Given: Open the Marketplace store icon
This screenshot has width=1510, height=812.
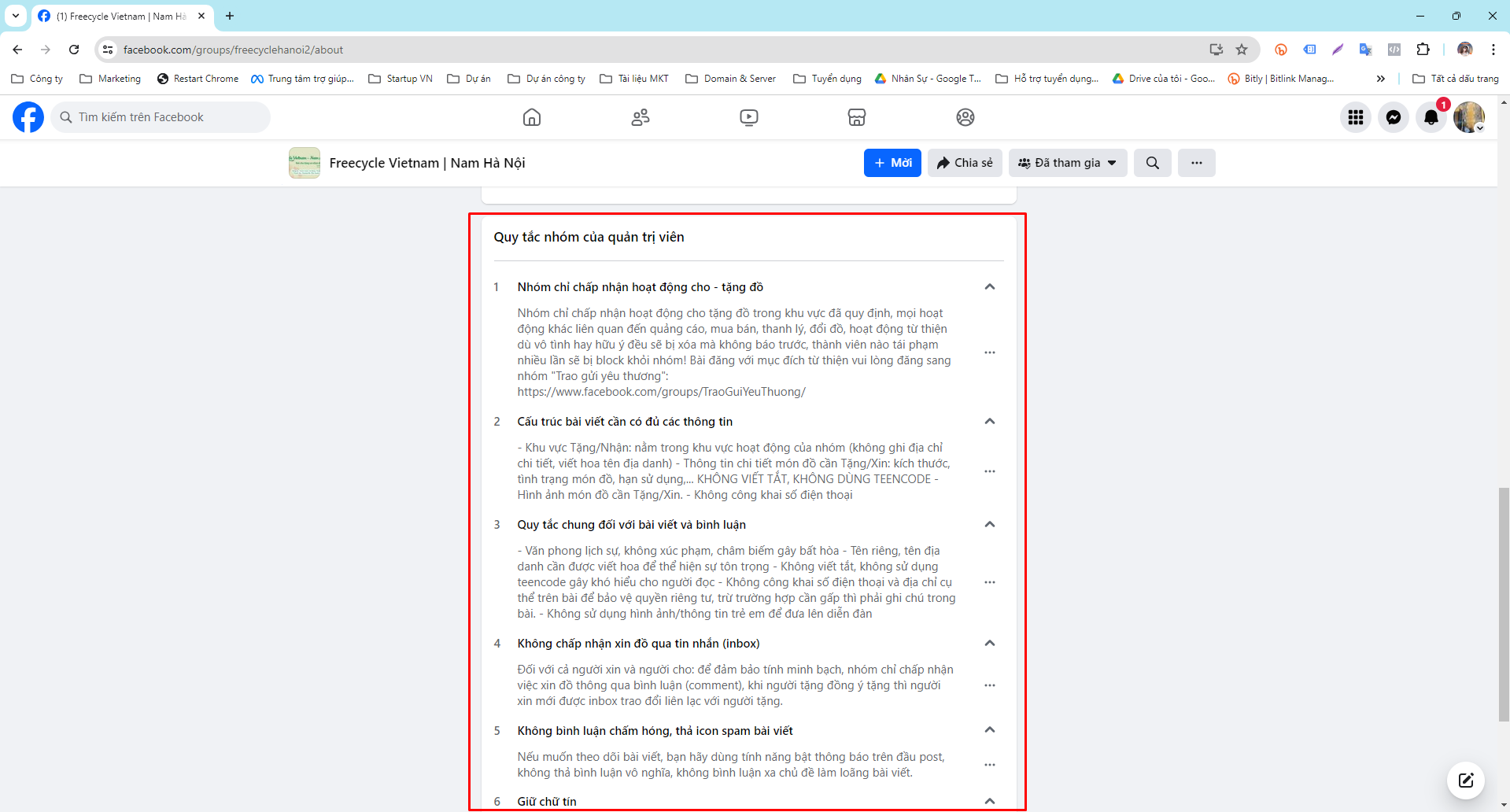Looking at the screenshot, I should (856, 116).
